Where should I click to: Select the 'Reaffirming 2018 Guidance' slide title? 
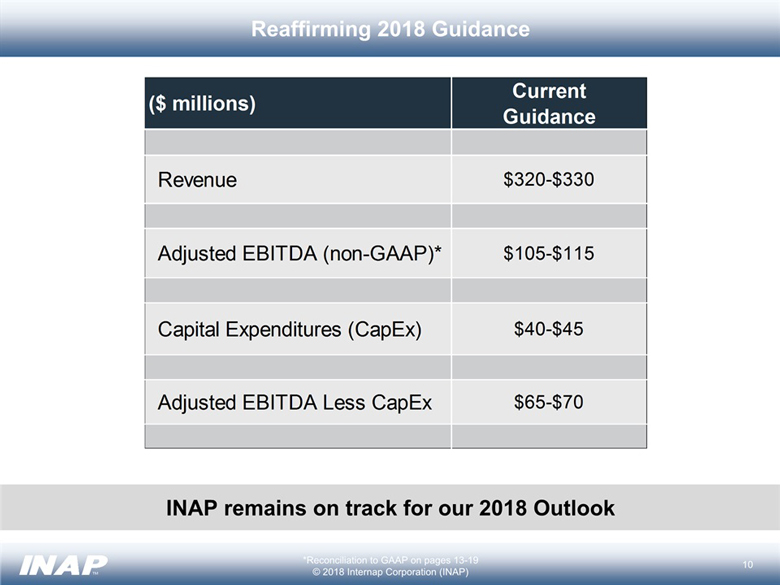tap(390, 29)
